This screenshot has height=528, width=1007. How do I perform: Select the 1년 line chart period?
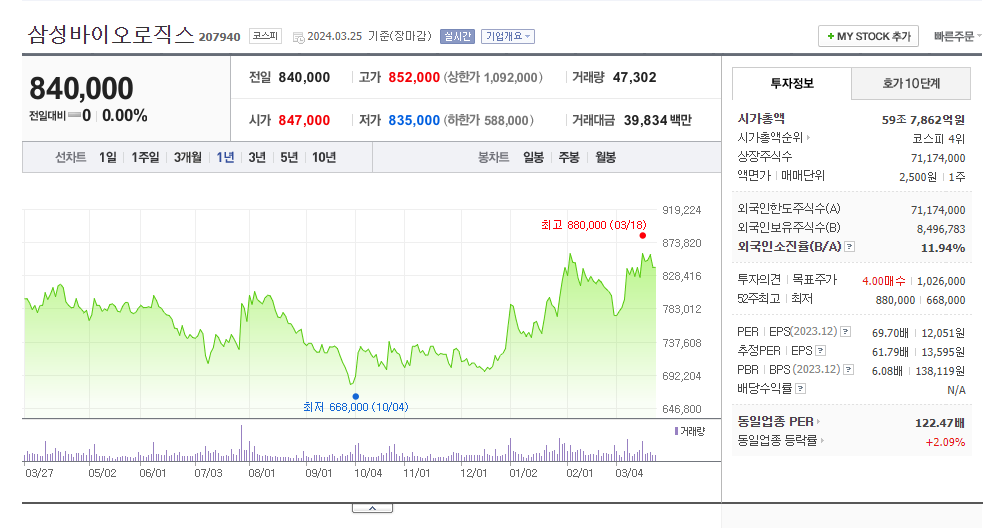(x=225, y=157)
